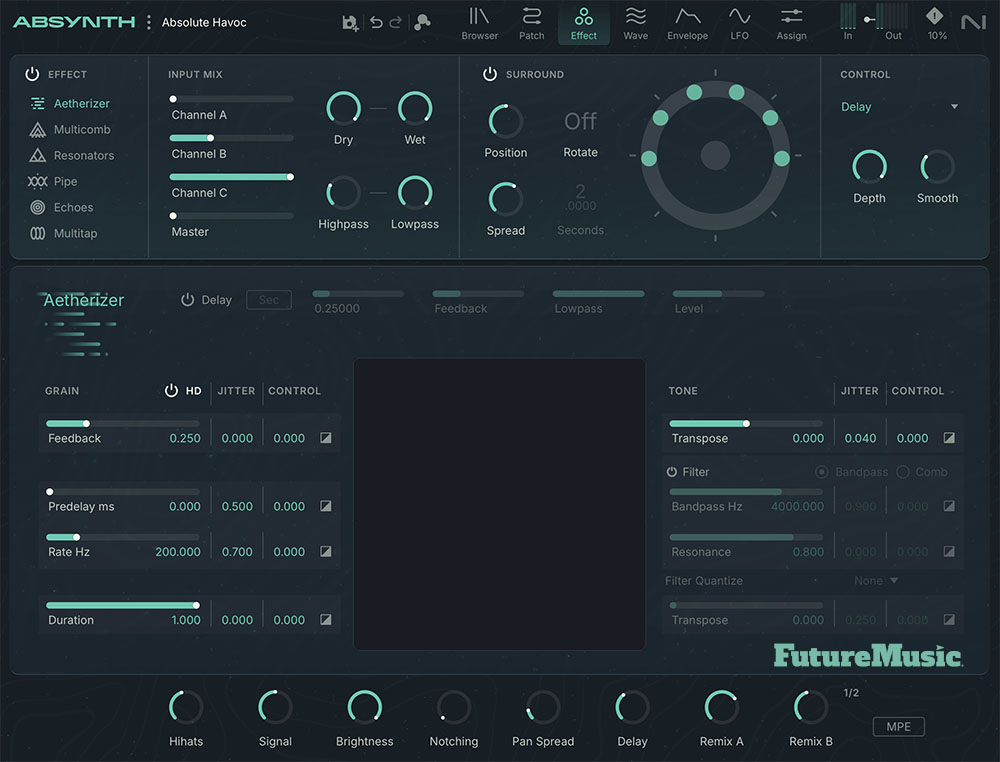Screen dimensions: 1000x762
Task: Toggle the Surround power switch
Action: 490,74
